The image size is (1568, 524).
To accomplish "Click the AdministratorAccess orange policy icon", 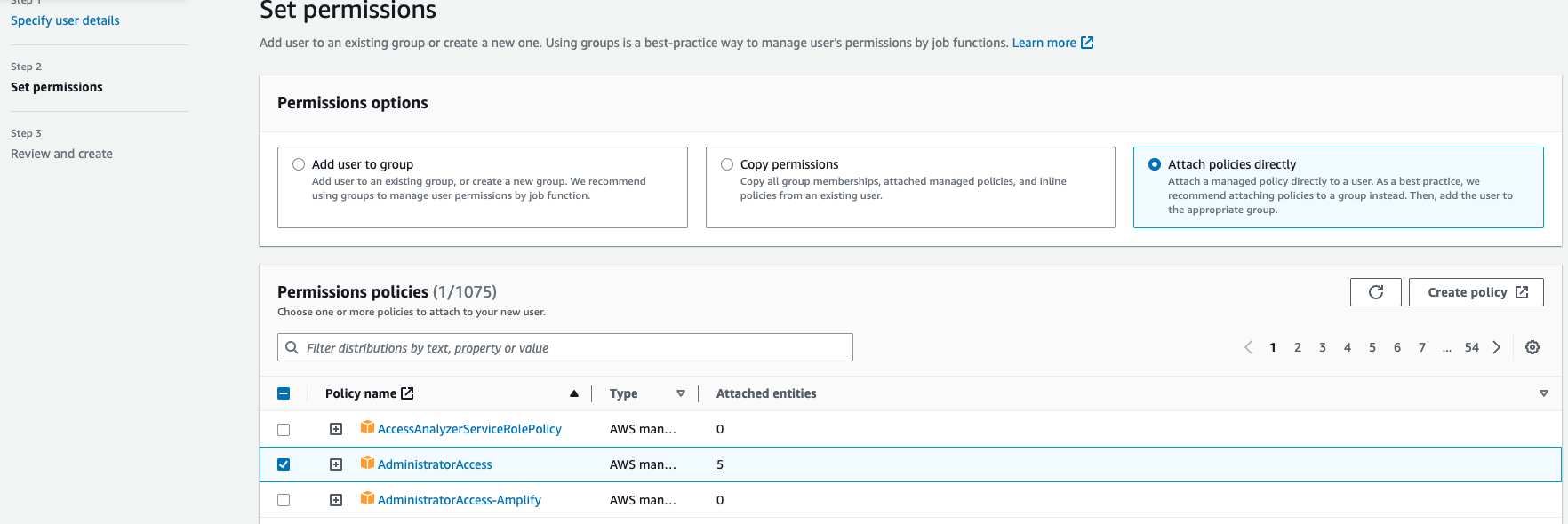I will coord(367,464).
